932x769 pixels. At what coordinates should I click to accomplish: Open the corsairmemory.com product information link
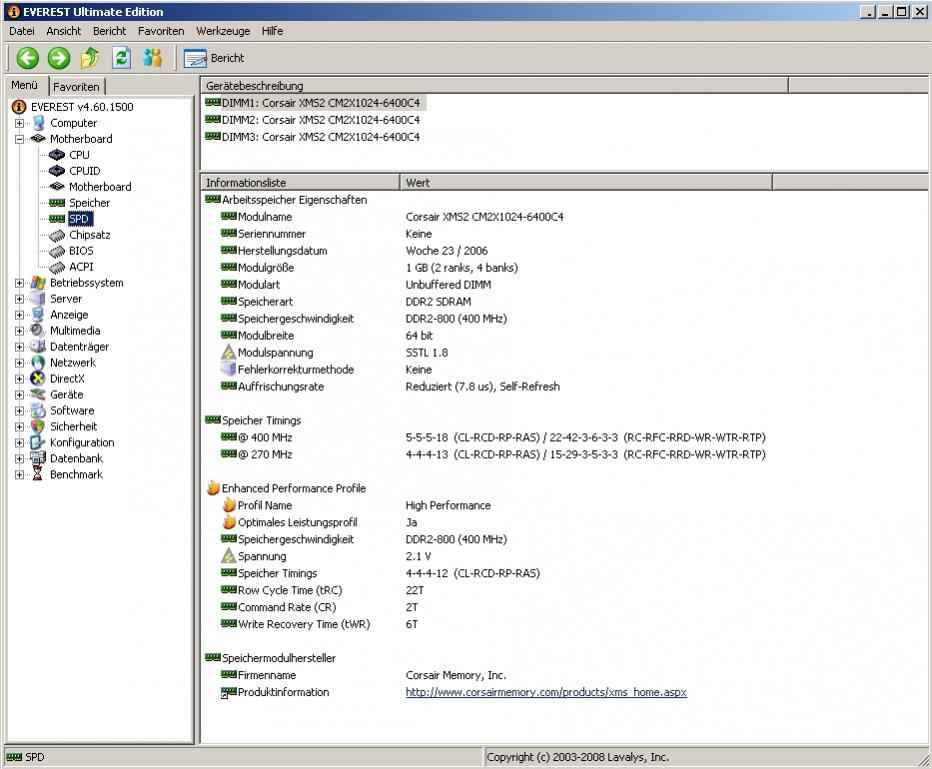[546, 692]
